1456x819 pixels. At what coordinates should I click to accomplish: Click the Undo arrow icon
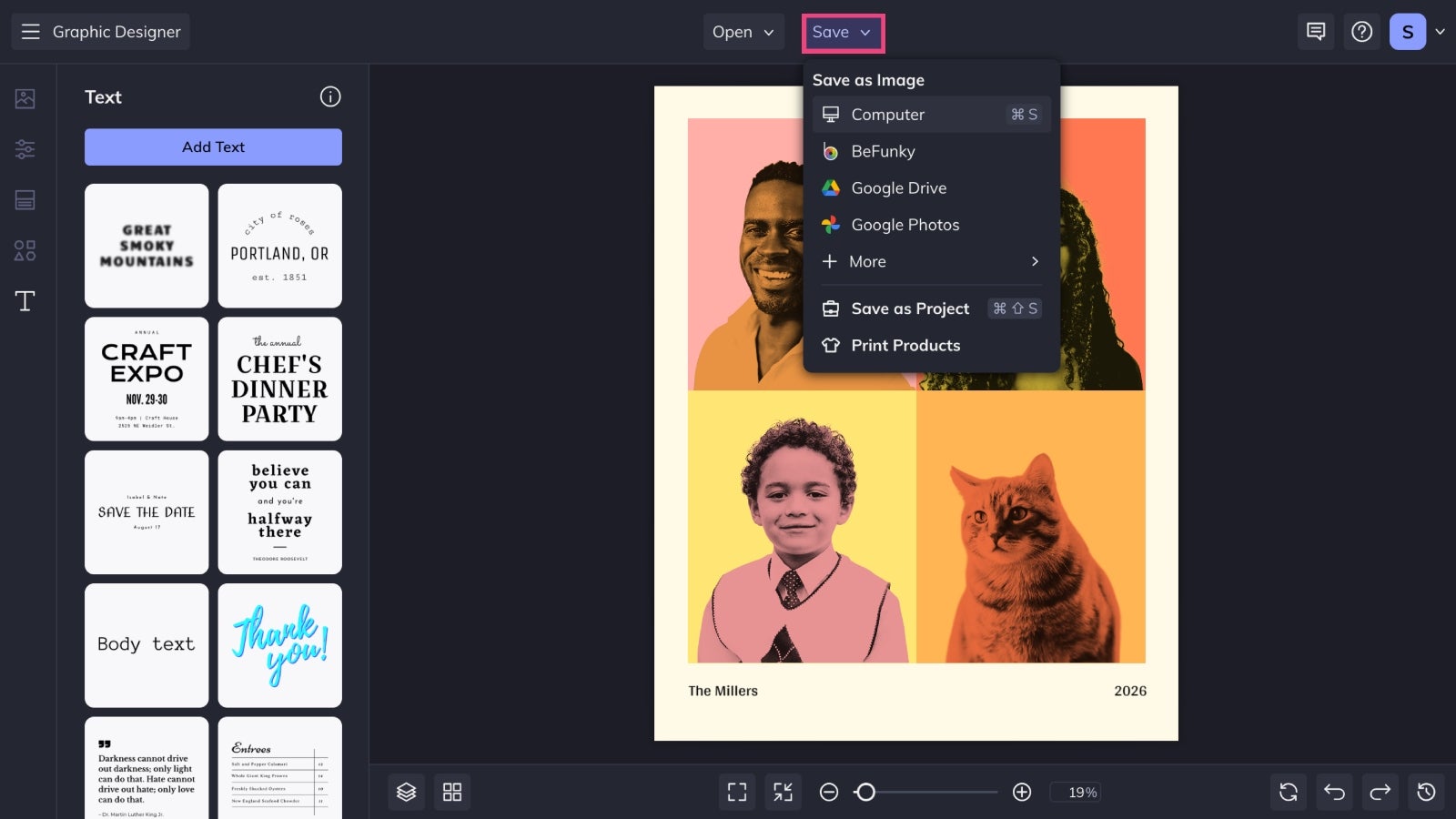[1334, 792]
